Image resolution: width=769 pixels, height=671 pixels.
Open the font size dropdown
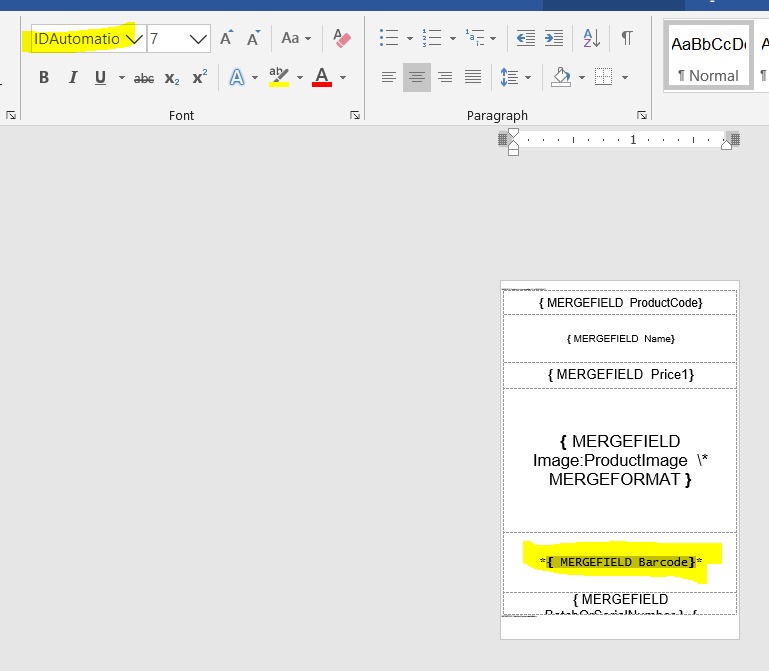[x=198, y=39]
